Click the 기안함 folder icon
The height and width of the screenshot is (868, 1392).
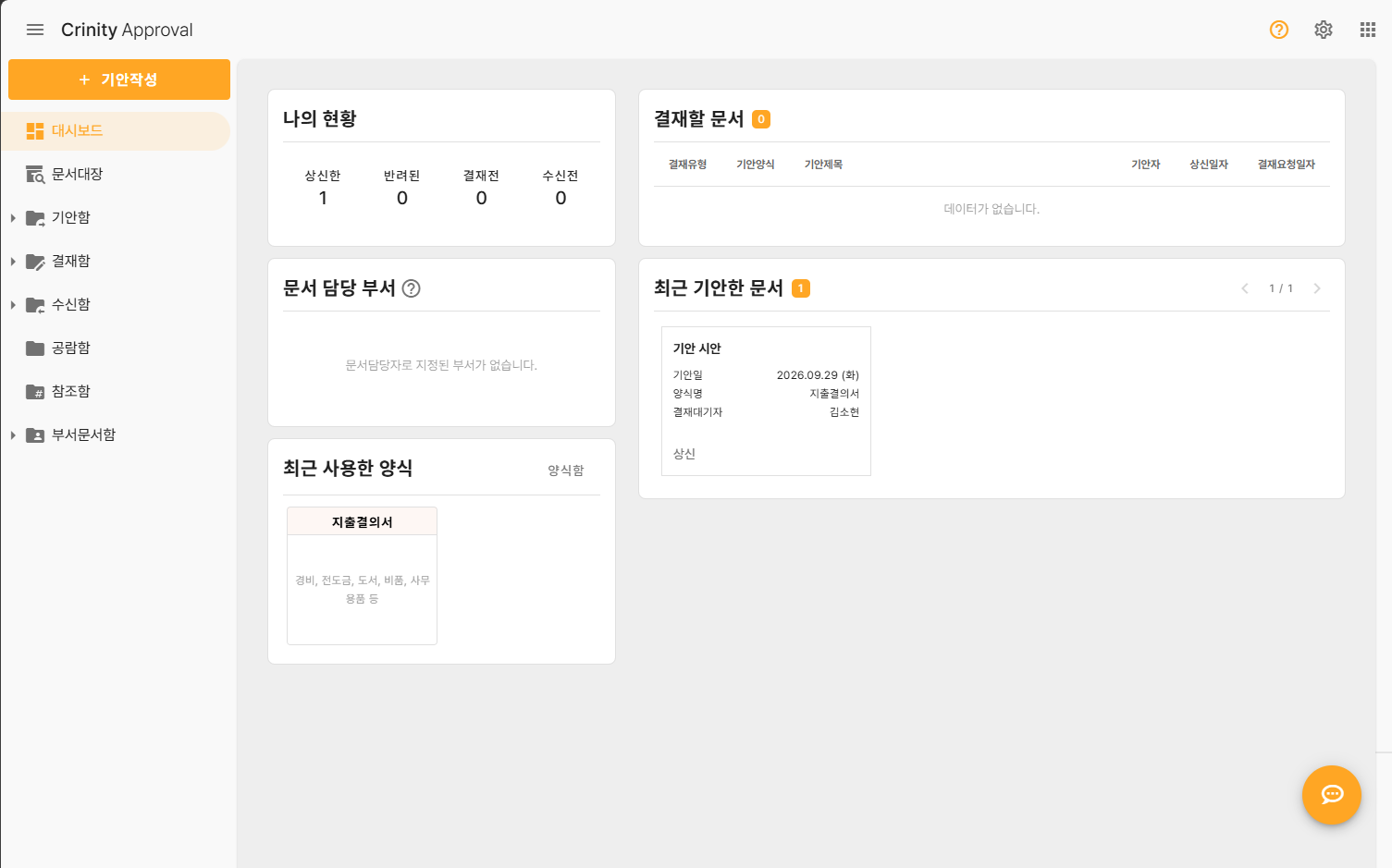[x=35, y=218]
